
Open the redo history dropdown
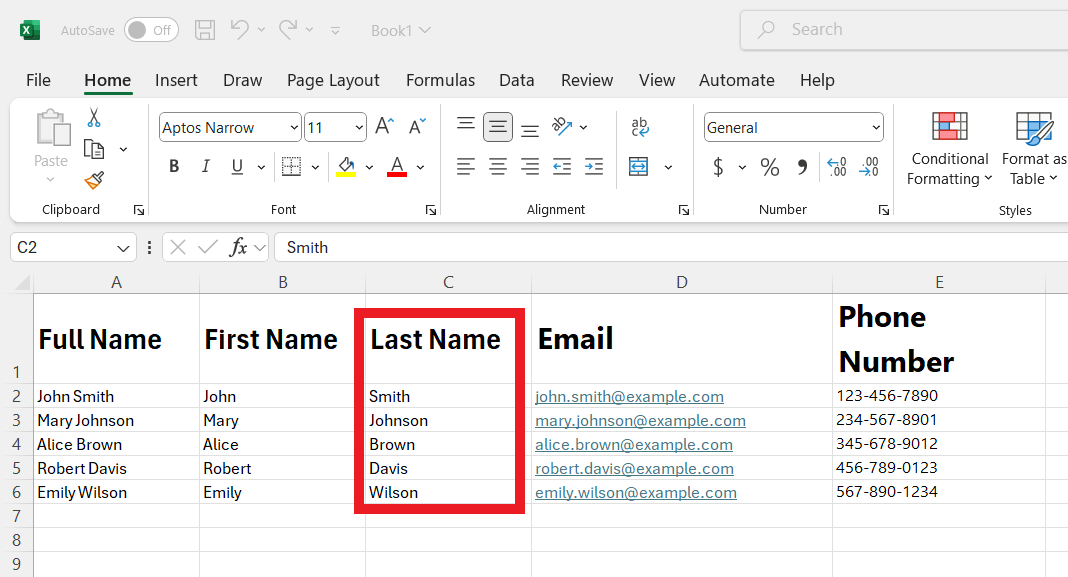pos(309,30)
